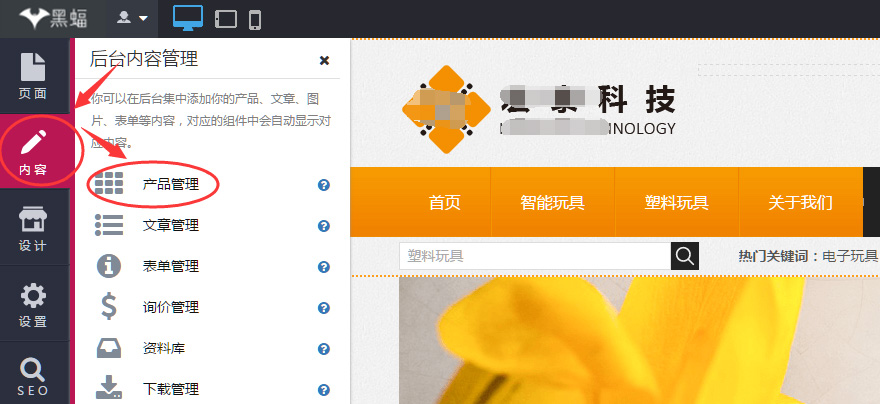Click the 询价管理 dollar icon

[x=108, y=306]
